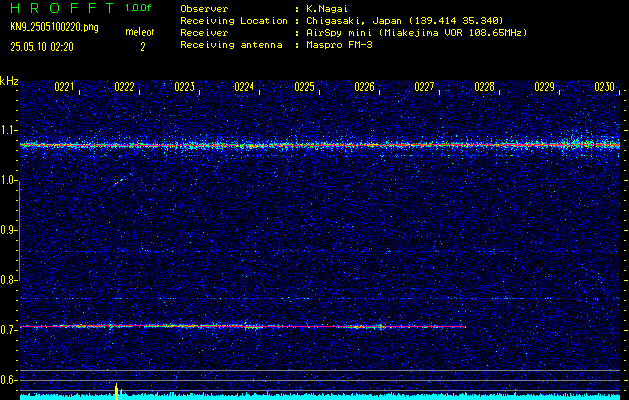Screen dimensions: 629x400
Task: Click the 0.7 frequency axis label
Action: coord(8,330)
